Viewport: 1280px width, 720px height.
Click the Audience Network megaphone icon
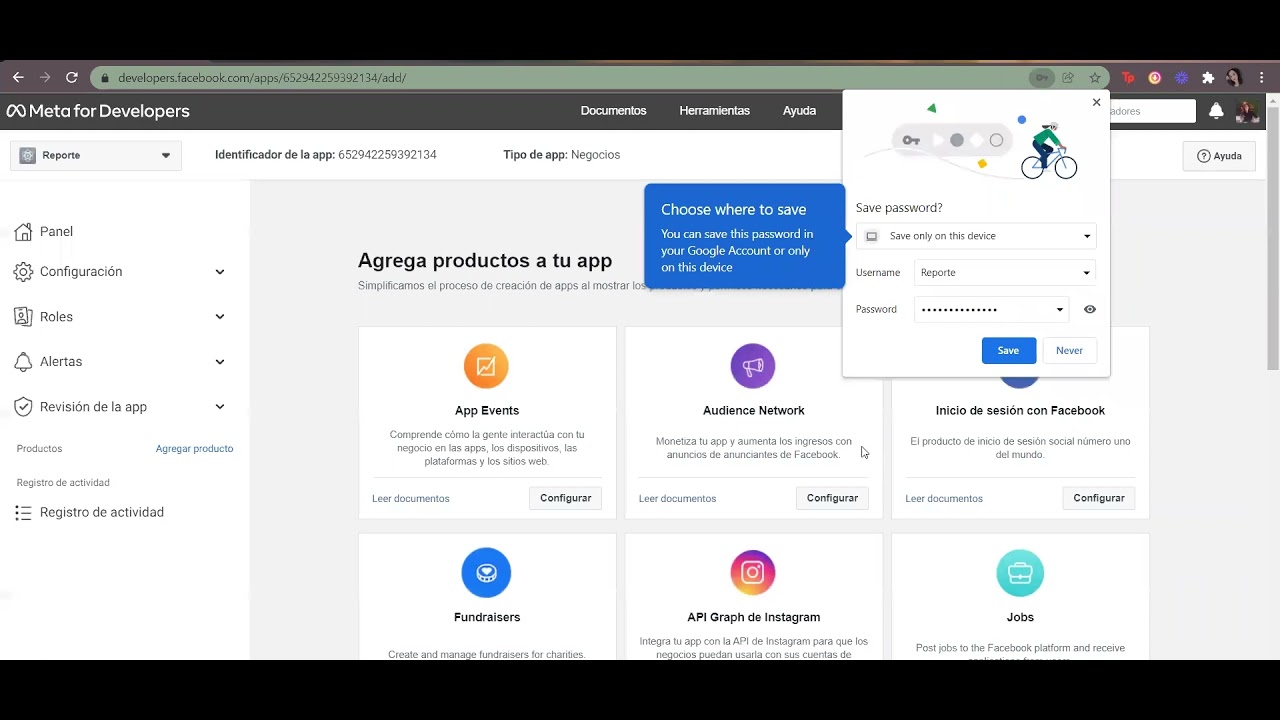click(x=753, y=366)
